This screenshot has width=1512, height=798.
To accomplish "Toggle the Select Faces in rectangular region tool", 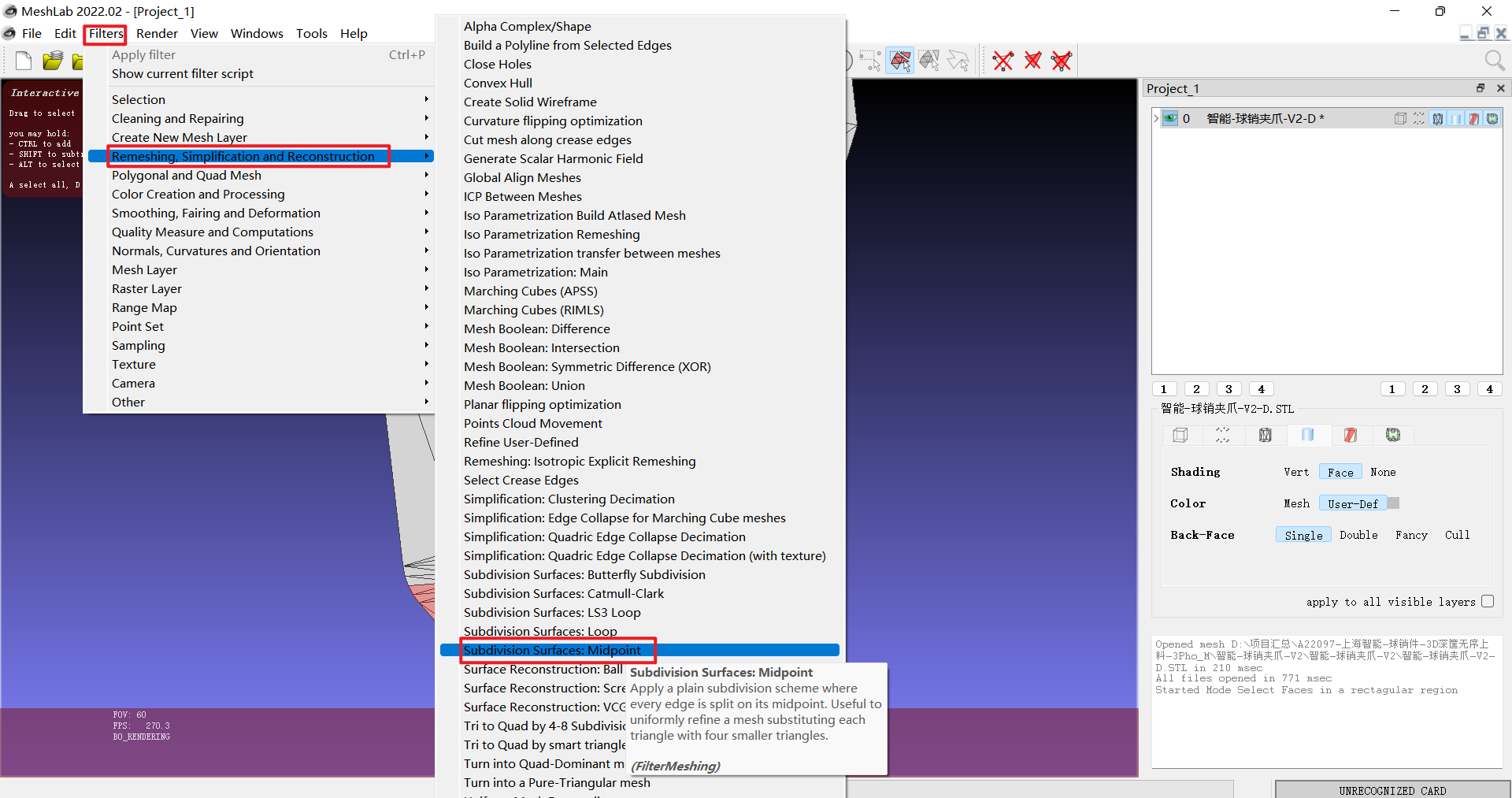I will click(900, 61).
